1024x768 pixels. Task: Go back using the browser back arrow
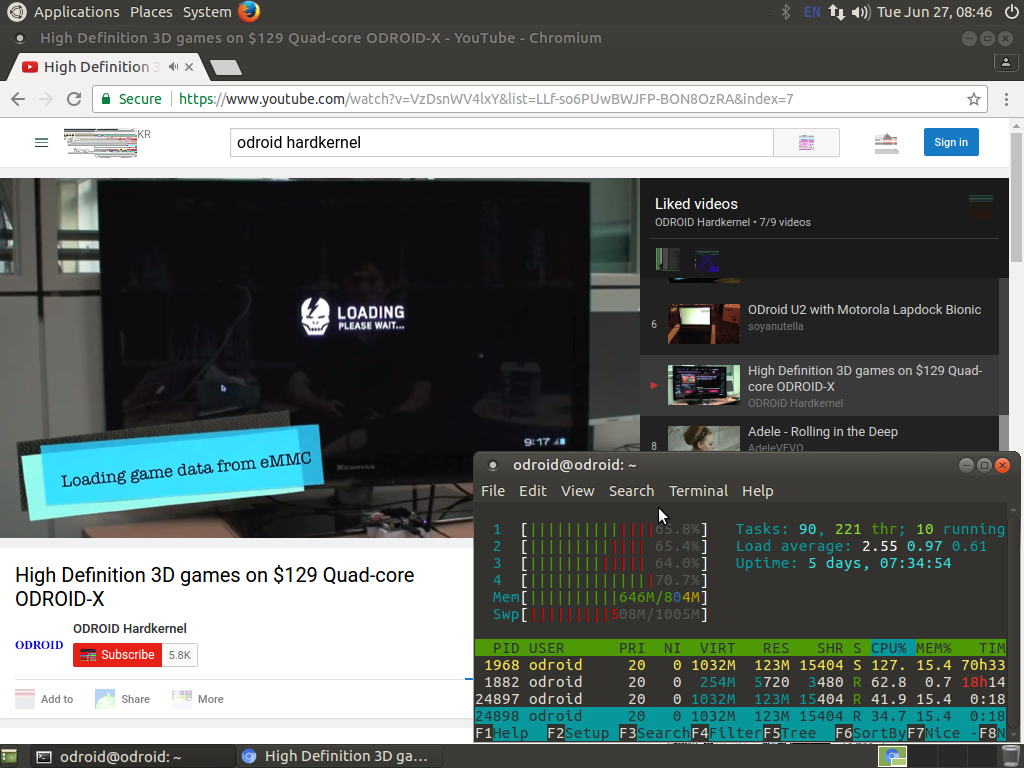(18, 99)
